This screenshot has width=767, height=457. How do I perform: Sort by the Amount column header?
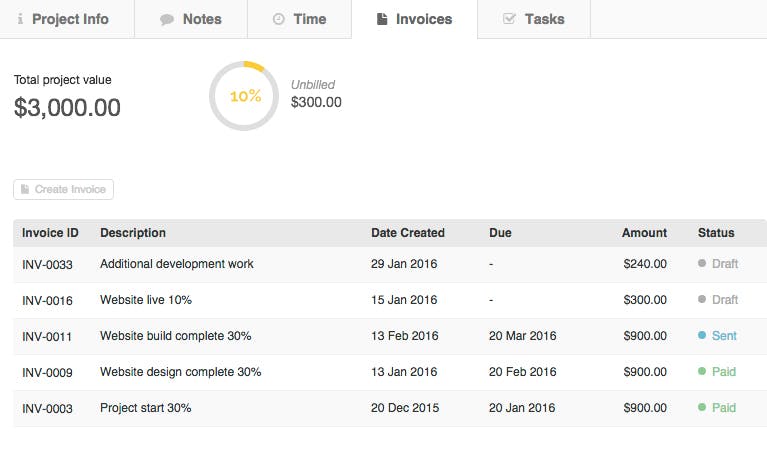(644, 233)
